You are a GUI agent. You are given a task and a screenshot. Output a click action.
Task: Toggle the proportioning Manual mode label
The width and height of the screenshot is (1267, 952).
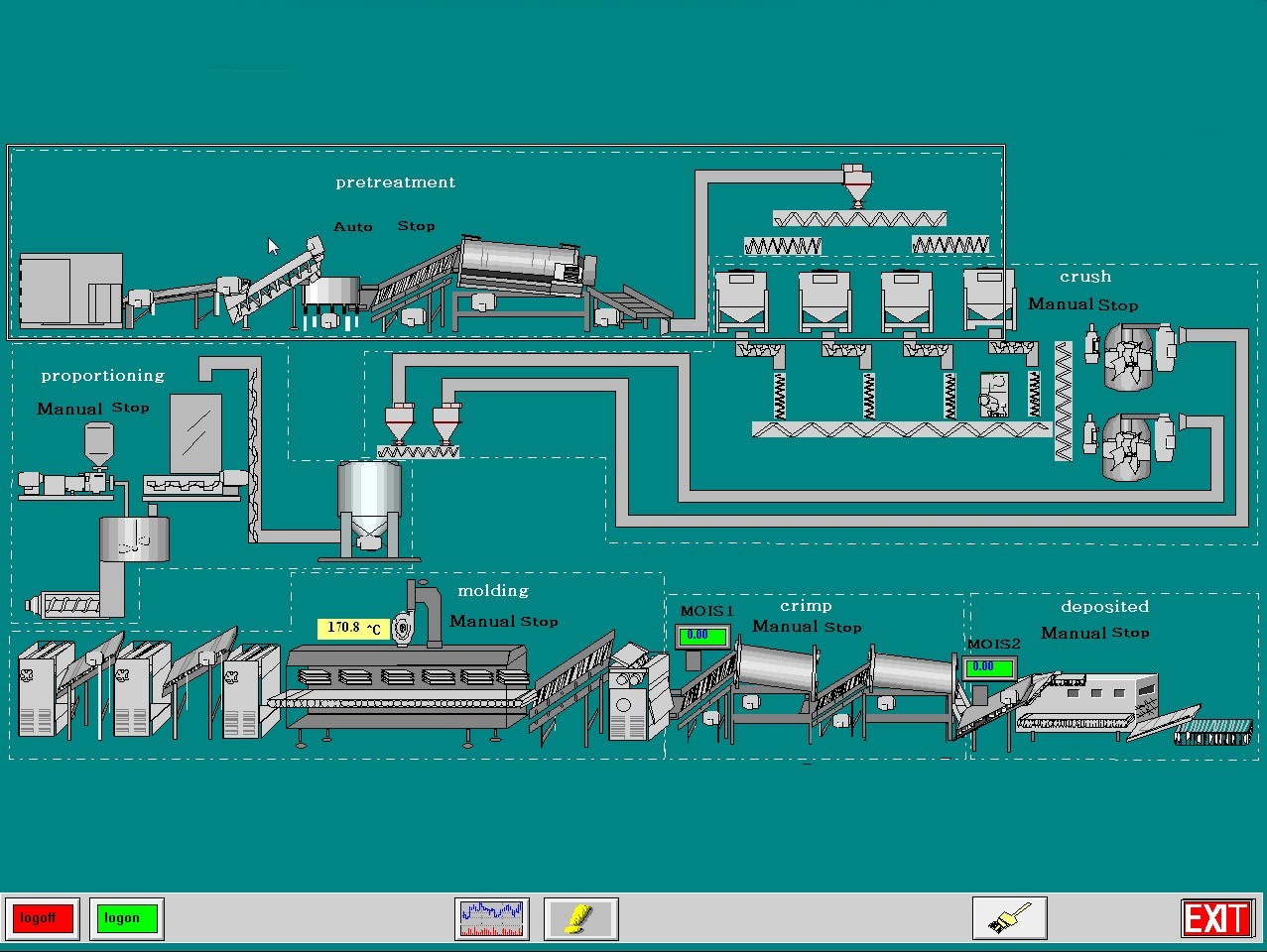click(x=69, y=409)
